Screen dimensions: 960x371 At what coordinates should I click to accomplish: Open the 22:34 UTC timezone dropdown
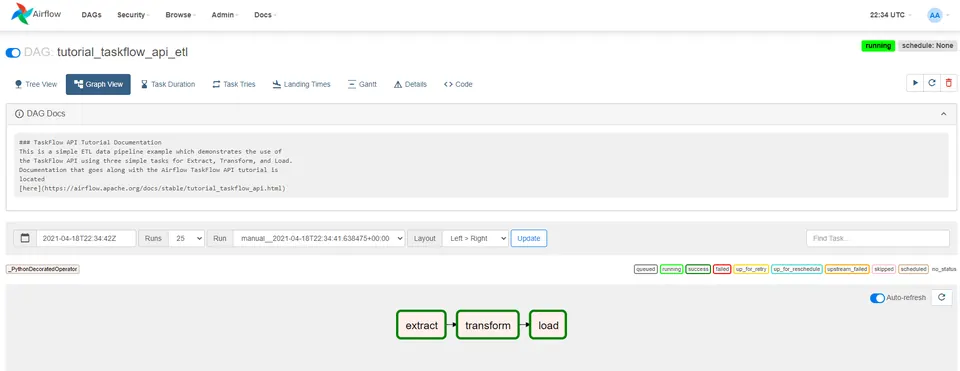890,15
